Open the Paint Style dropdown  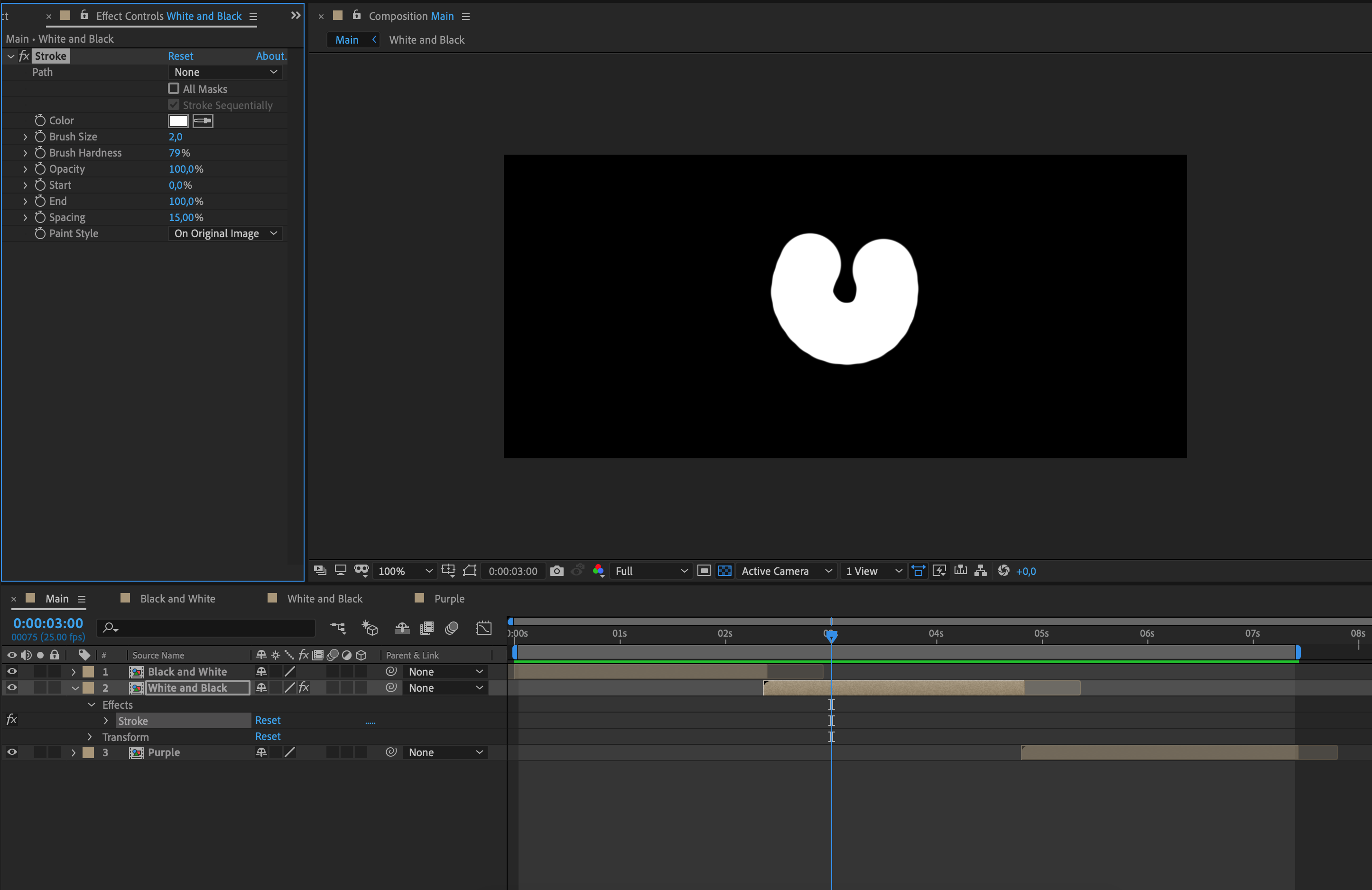tap(225, 233)
